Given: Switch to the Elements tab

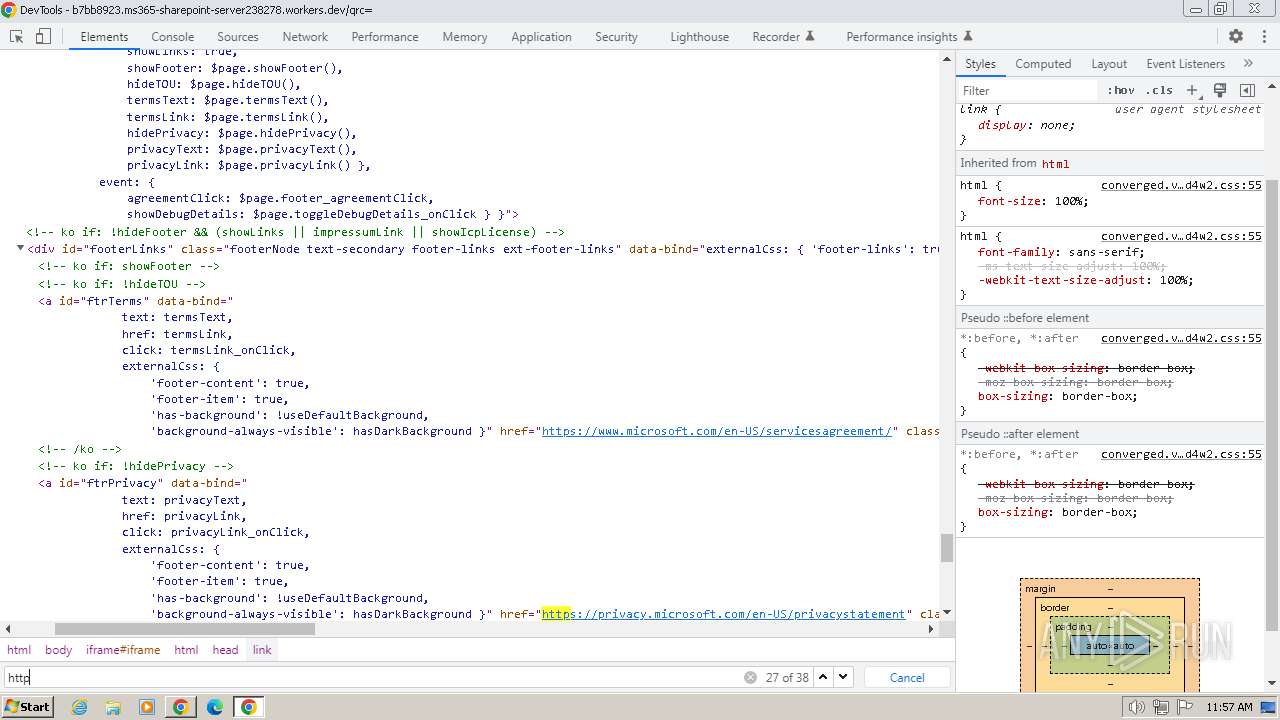Looking at the screenshot, I should click(x=104, y=36).
